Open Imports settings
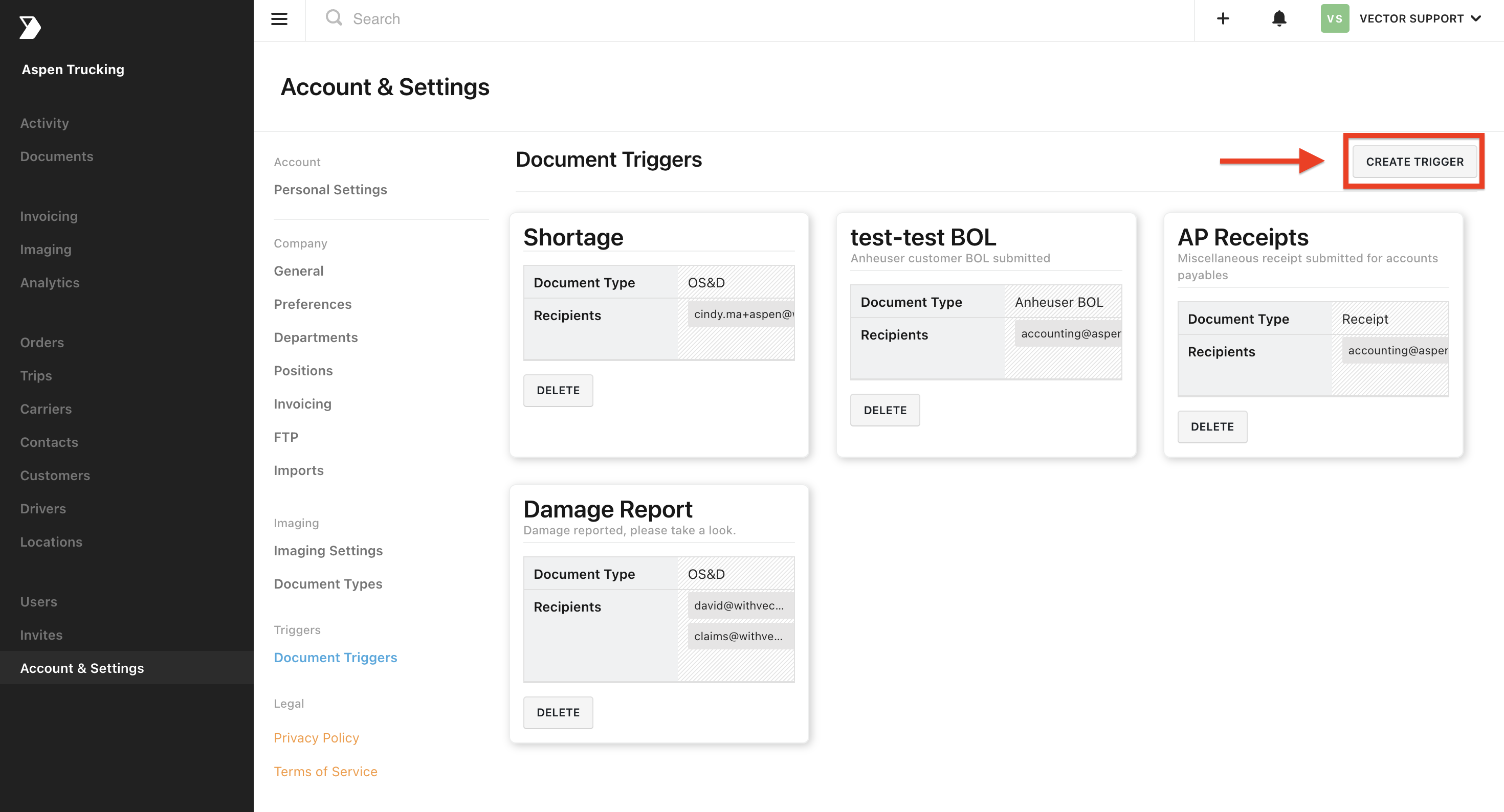 [x=298, y=470]
